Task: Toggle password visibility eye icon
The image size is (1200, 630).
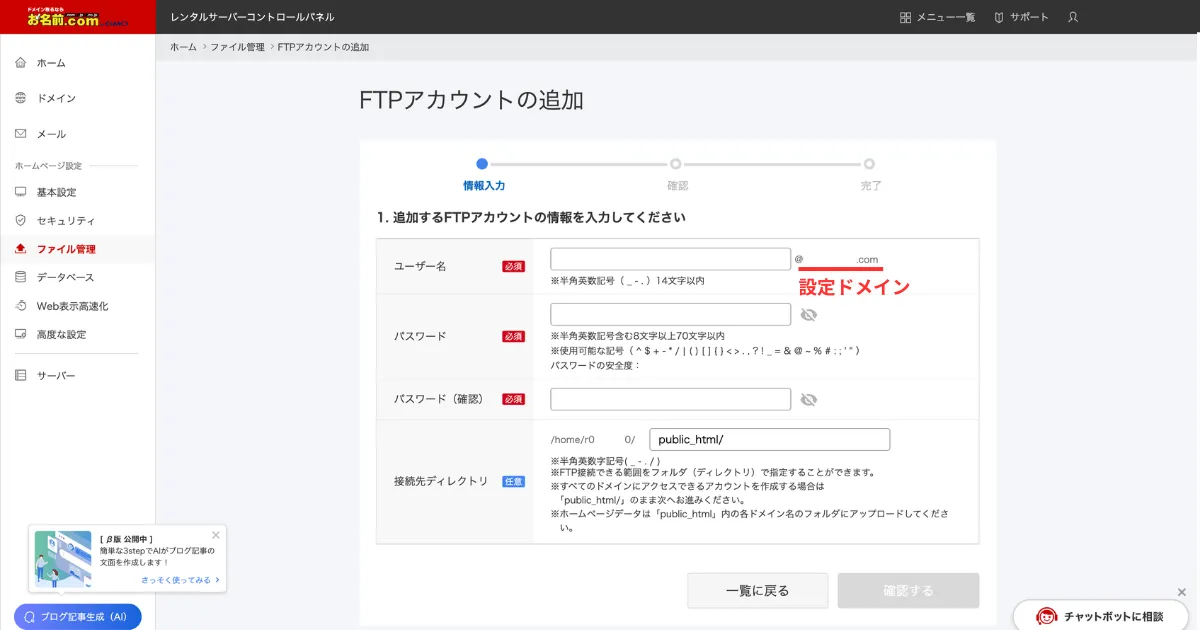Action: (x=809, y=315)
